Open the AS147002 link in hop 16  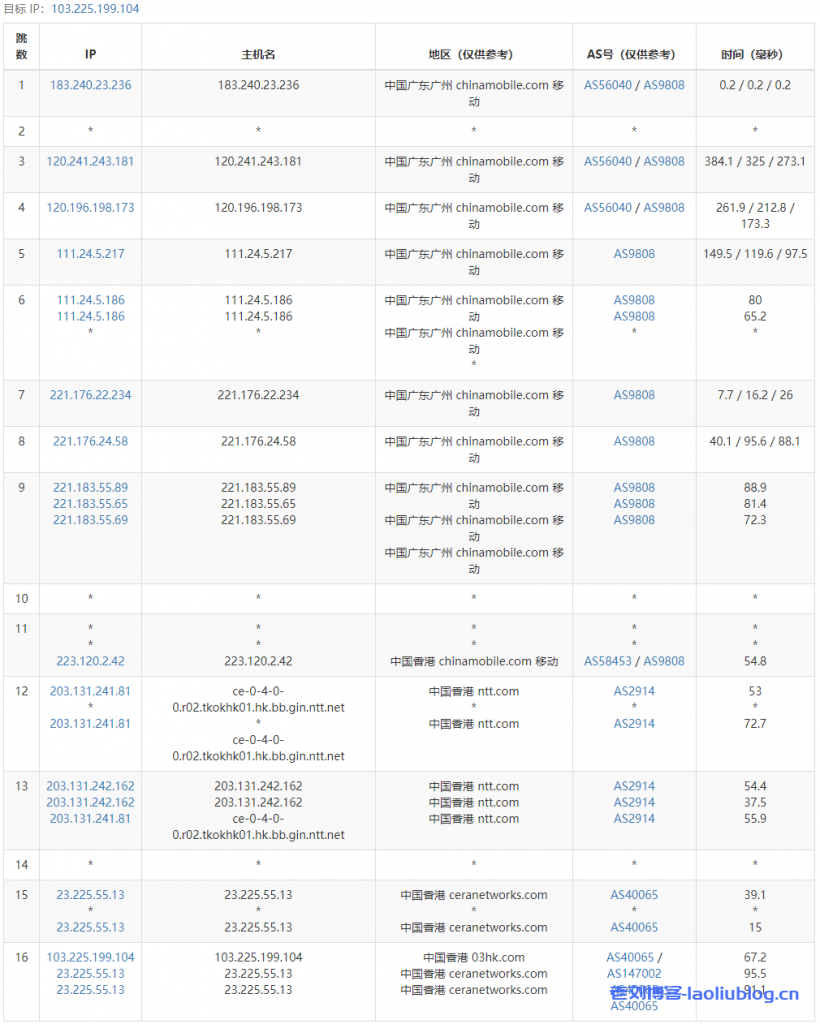[x=634, y=973]
